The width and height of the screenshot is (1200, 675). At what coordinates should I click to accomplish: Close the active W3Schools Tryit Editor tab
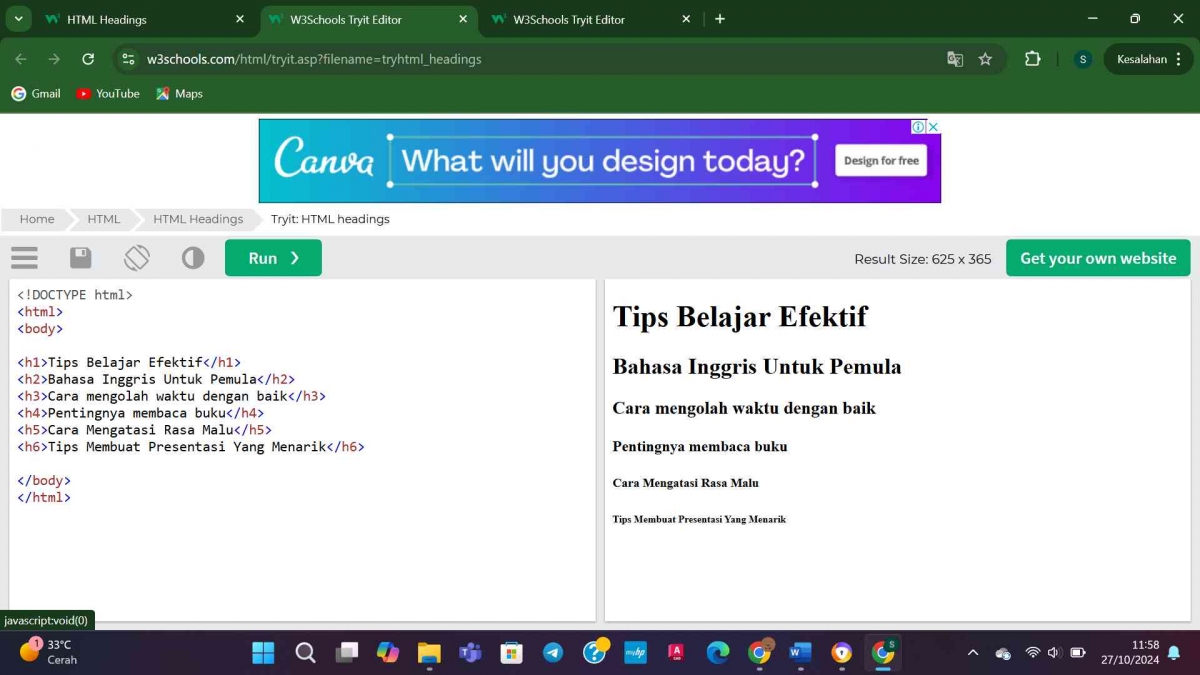463,19
